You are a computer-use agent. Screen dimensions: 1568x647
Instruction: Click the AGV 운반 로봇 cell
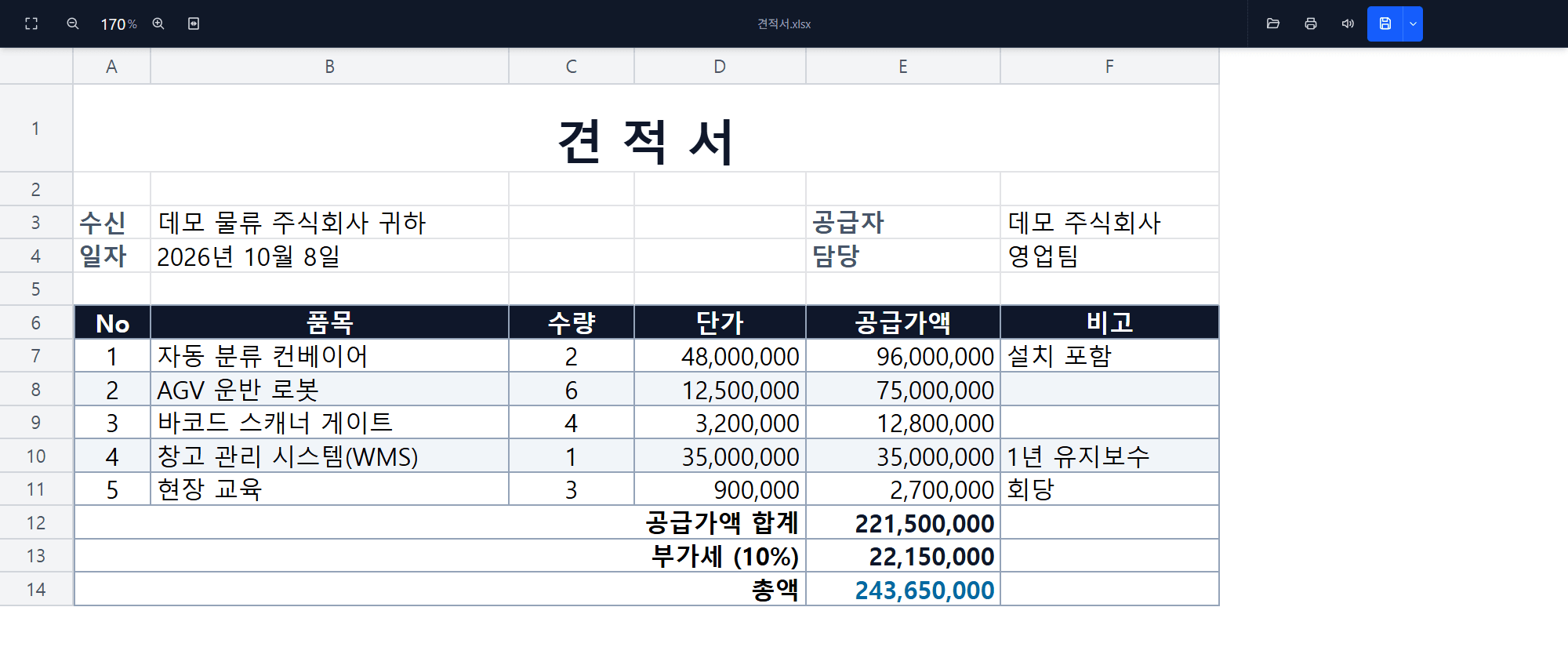click(x=330, y=389)
